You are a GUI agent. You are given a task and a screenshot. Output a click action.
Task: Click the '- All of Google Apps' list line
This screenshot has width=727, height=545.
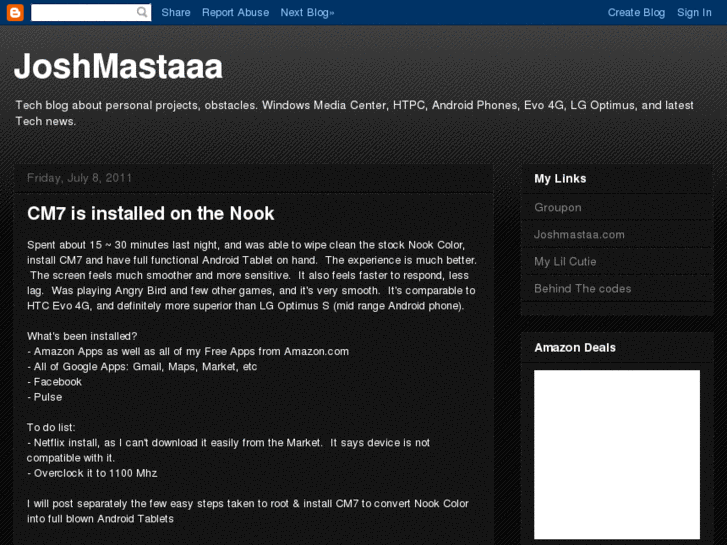click(142, 366)
